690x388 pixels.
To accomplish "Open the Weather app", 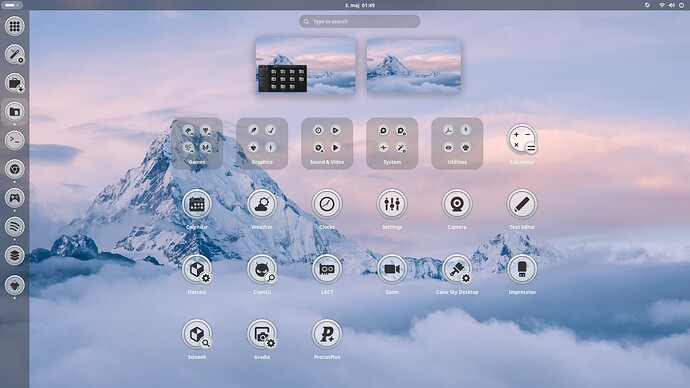I will (262, 204).
